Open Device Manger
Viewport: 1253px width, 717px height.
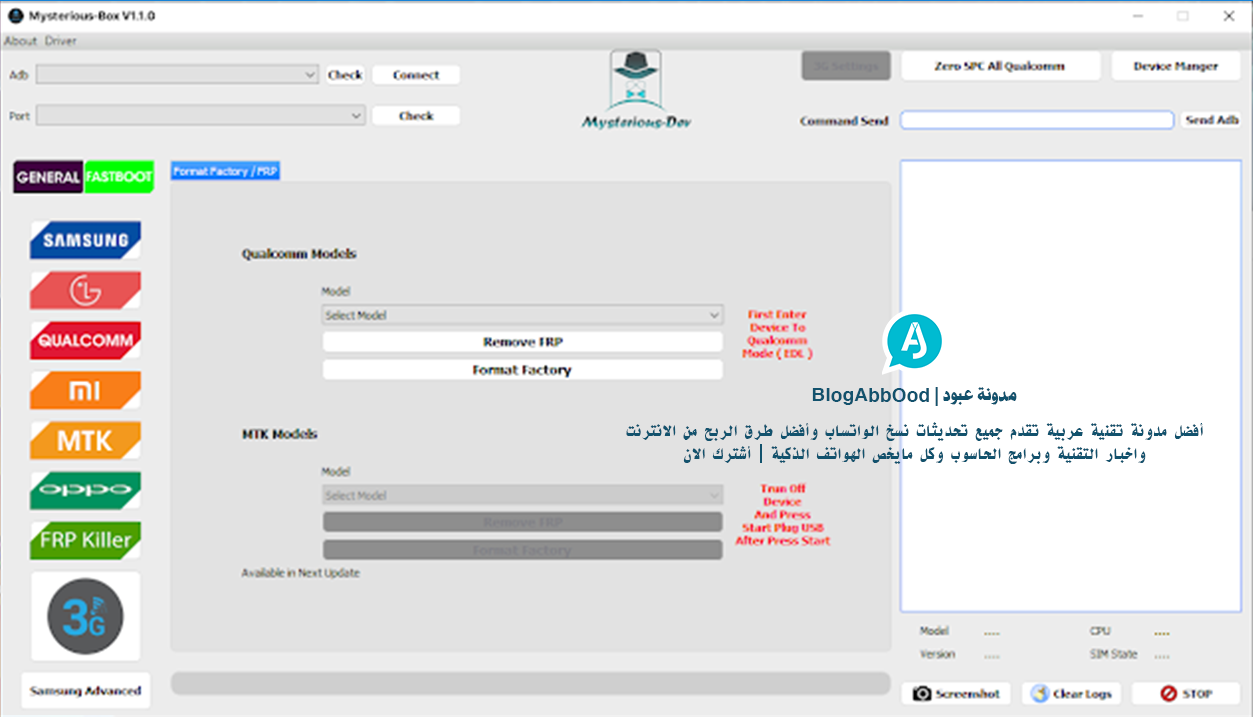tap(1176, 66)
